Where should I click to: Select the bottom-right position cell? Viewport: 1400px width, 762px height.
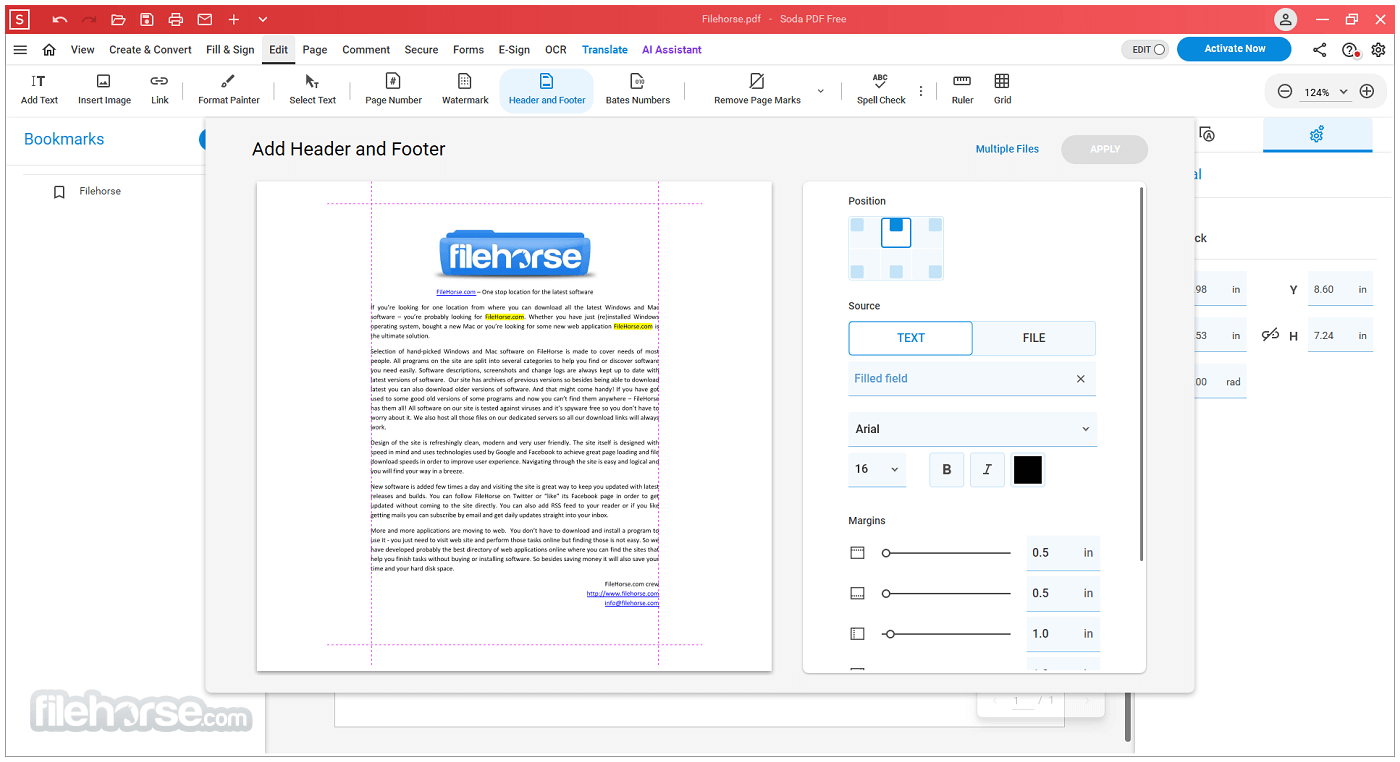(x=934, y=271)
